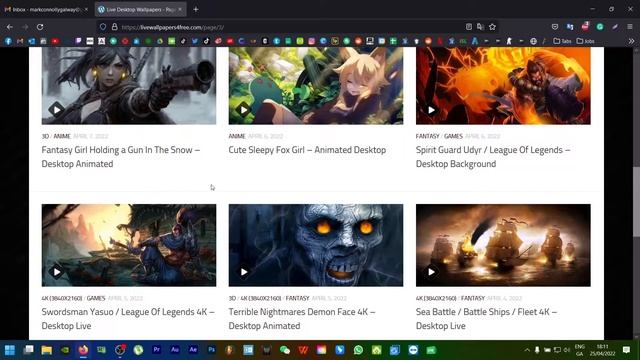Image resolution: width=640 pixels, height=360 pixels.
Task: Show hidden system tray icons
Action: [x=527, y=350]
